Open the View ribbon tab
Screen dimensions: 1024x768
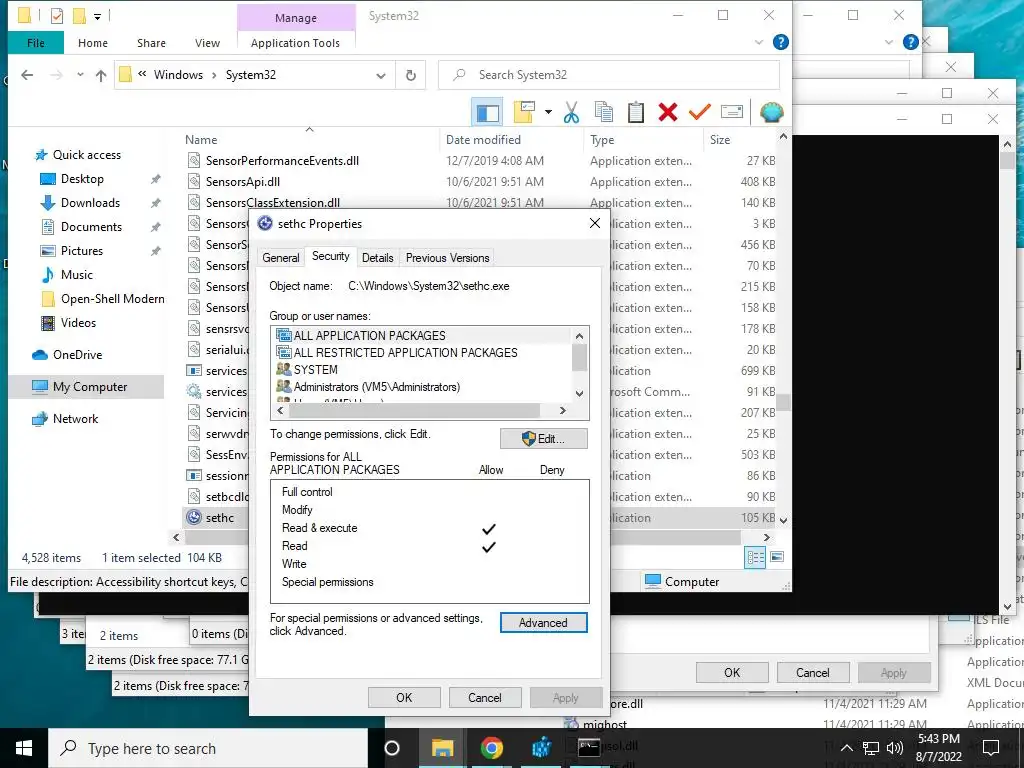tap(207, 43)
